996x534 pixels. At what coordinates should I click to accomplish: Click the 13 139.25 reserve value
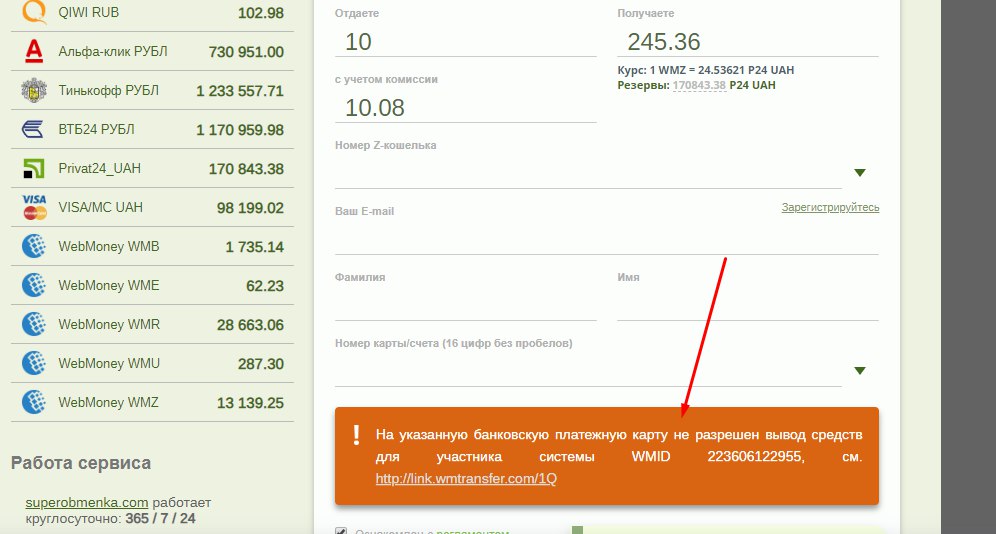[x=250, y=403]
